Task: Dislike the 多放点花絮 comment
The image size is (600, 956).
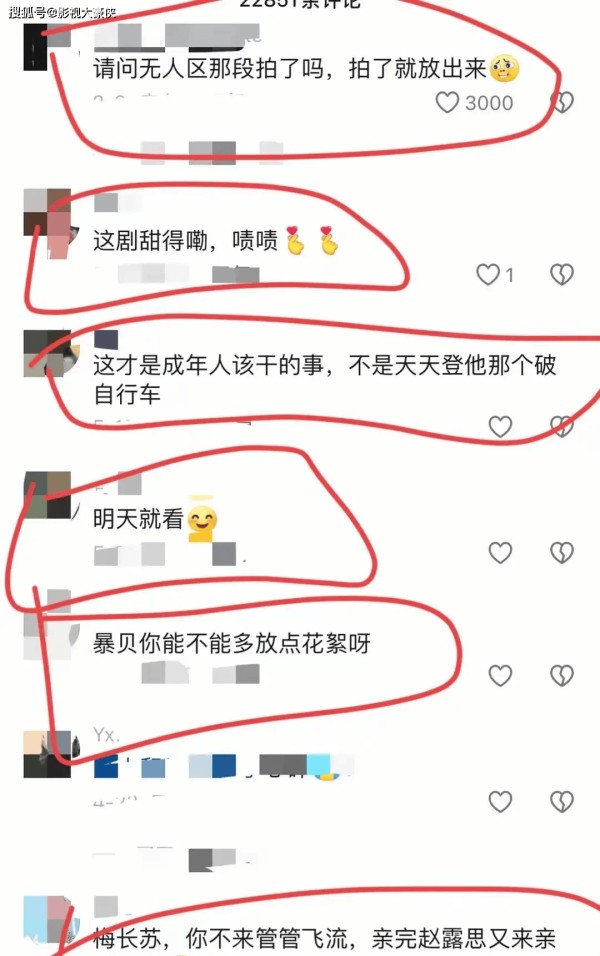Action: pos(562,675)
